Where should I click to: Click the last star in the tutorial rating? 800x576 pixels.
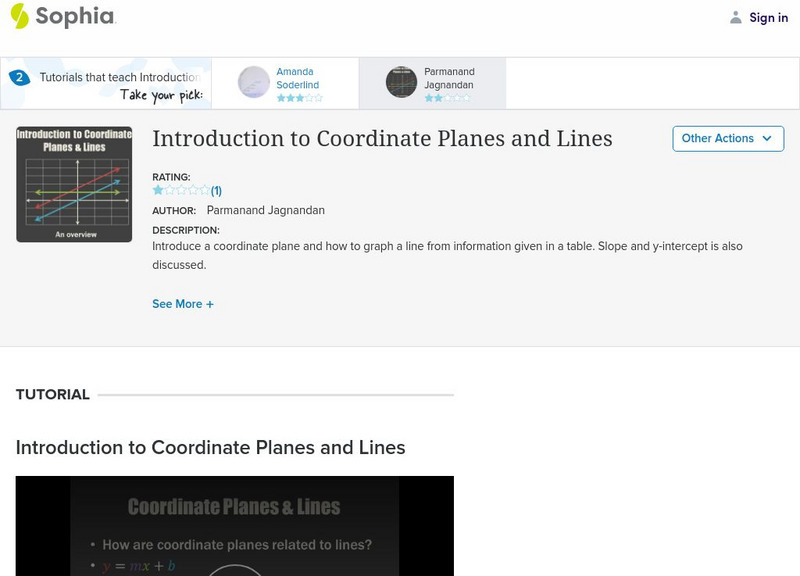point(205,190)
